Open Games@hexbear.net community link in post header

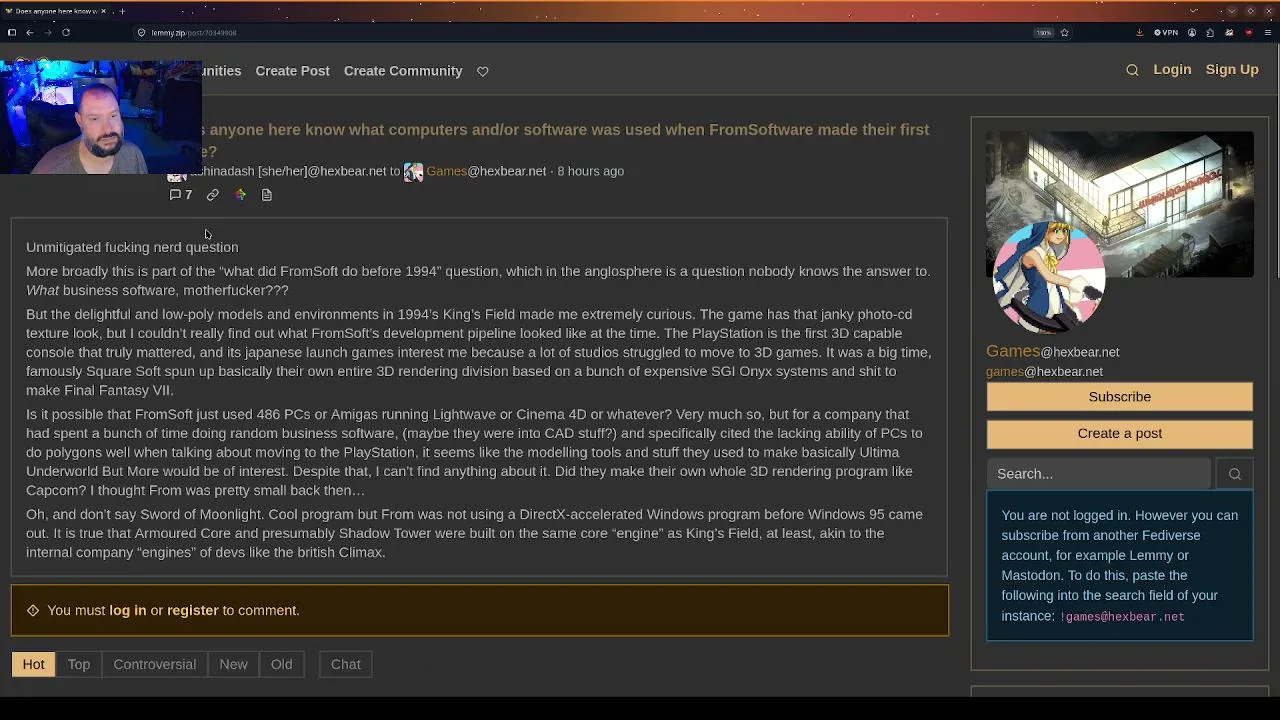[486, 171]
